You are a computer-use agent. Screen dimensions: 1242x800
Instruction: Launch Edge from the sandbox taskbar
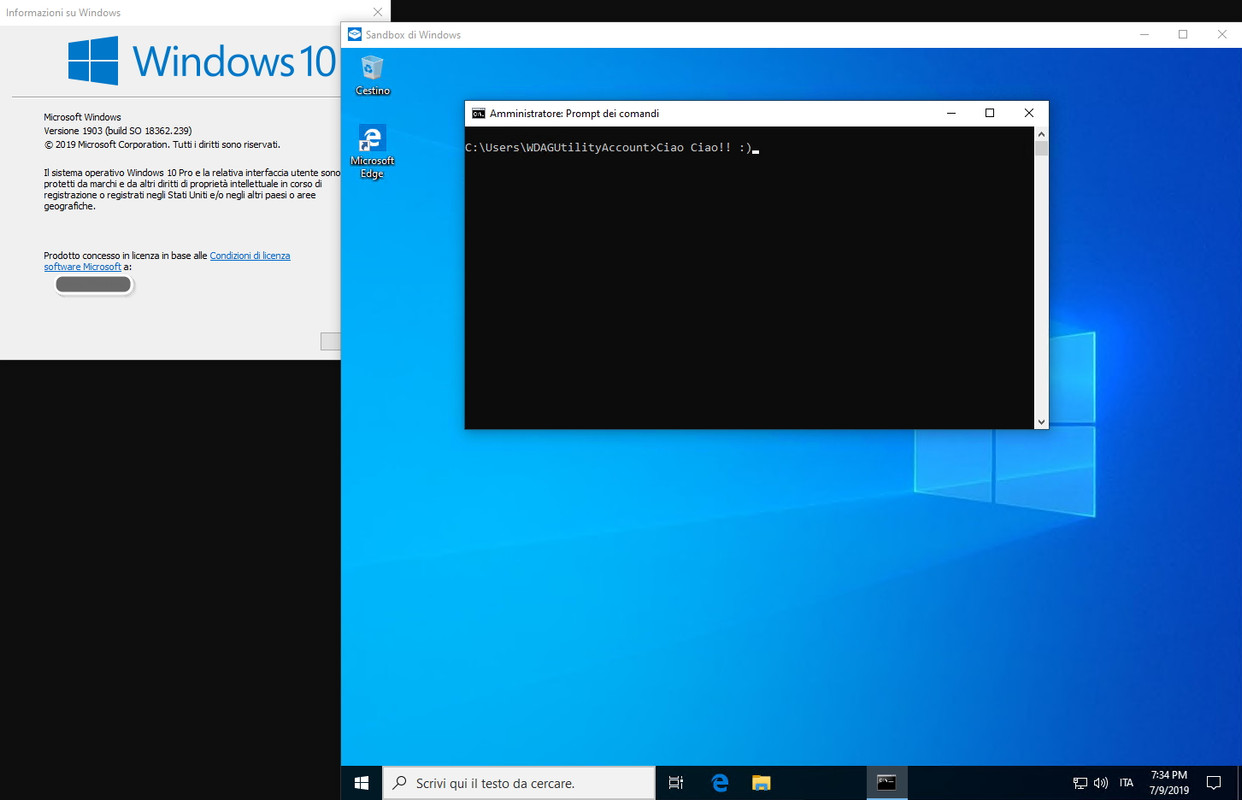coord(719,783)
